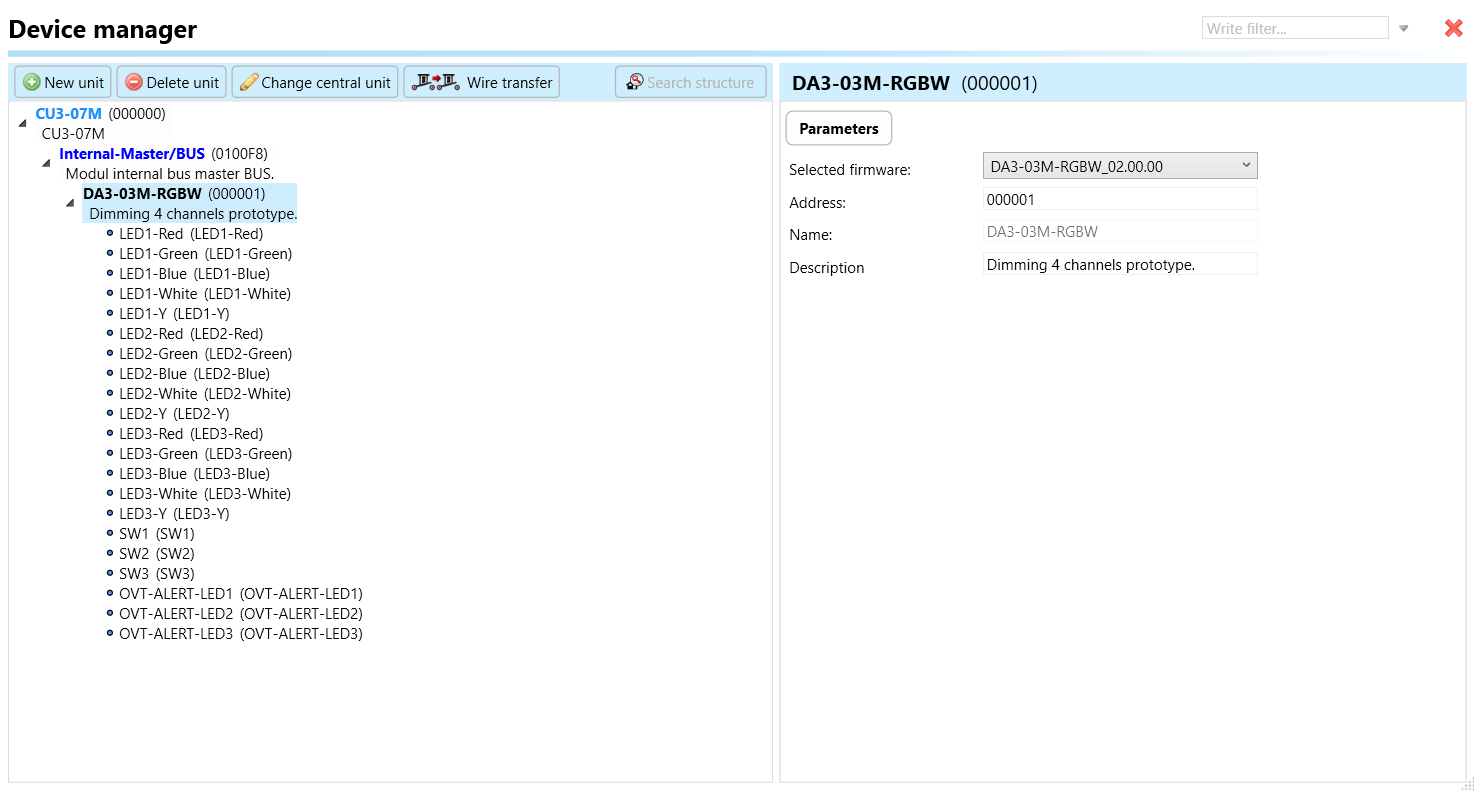This screenshot has height=791, width=1475.
Task: Click the Change central unit pencil icon
Action: click(249, 83)
